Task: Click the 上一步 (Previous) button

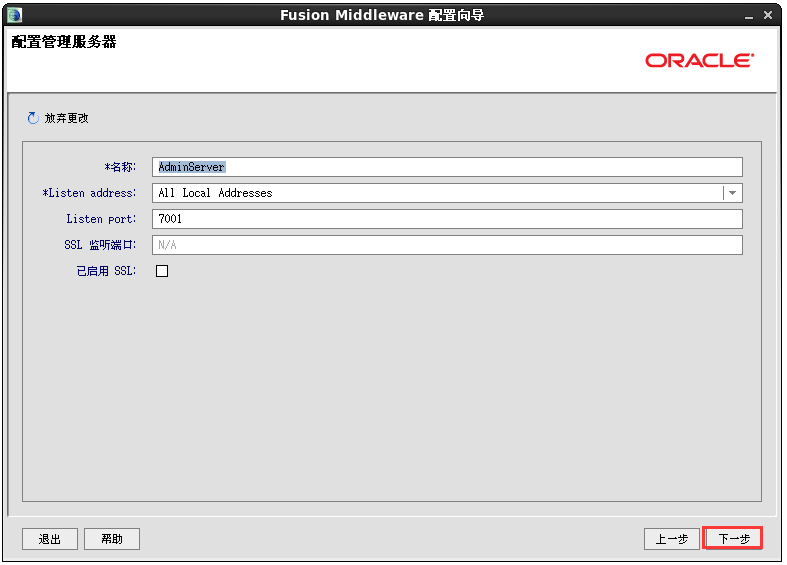Action: pos(672,539)
